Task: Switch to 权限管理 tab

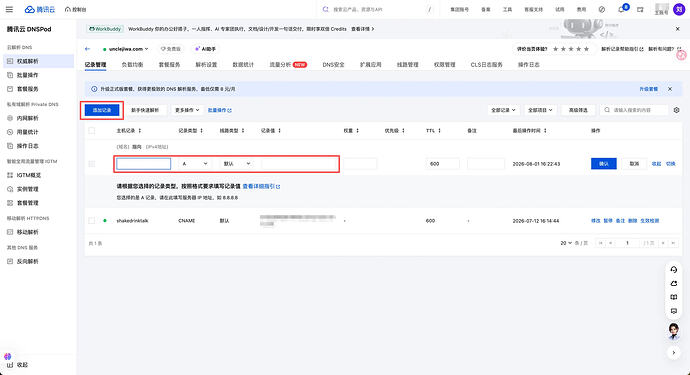Action: pyautogui.click(x=444, y=65)
